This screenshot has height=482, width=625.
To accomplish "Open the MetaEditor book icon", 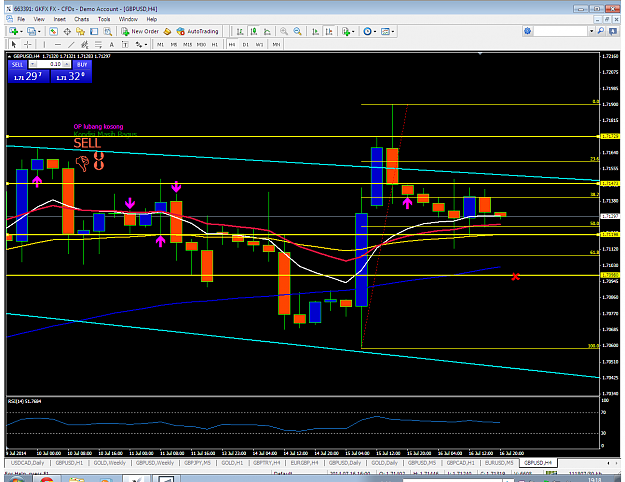I will pyautogui.click(x=167, y=31).
